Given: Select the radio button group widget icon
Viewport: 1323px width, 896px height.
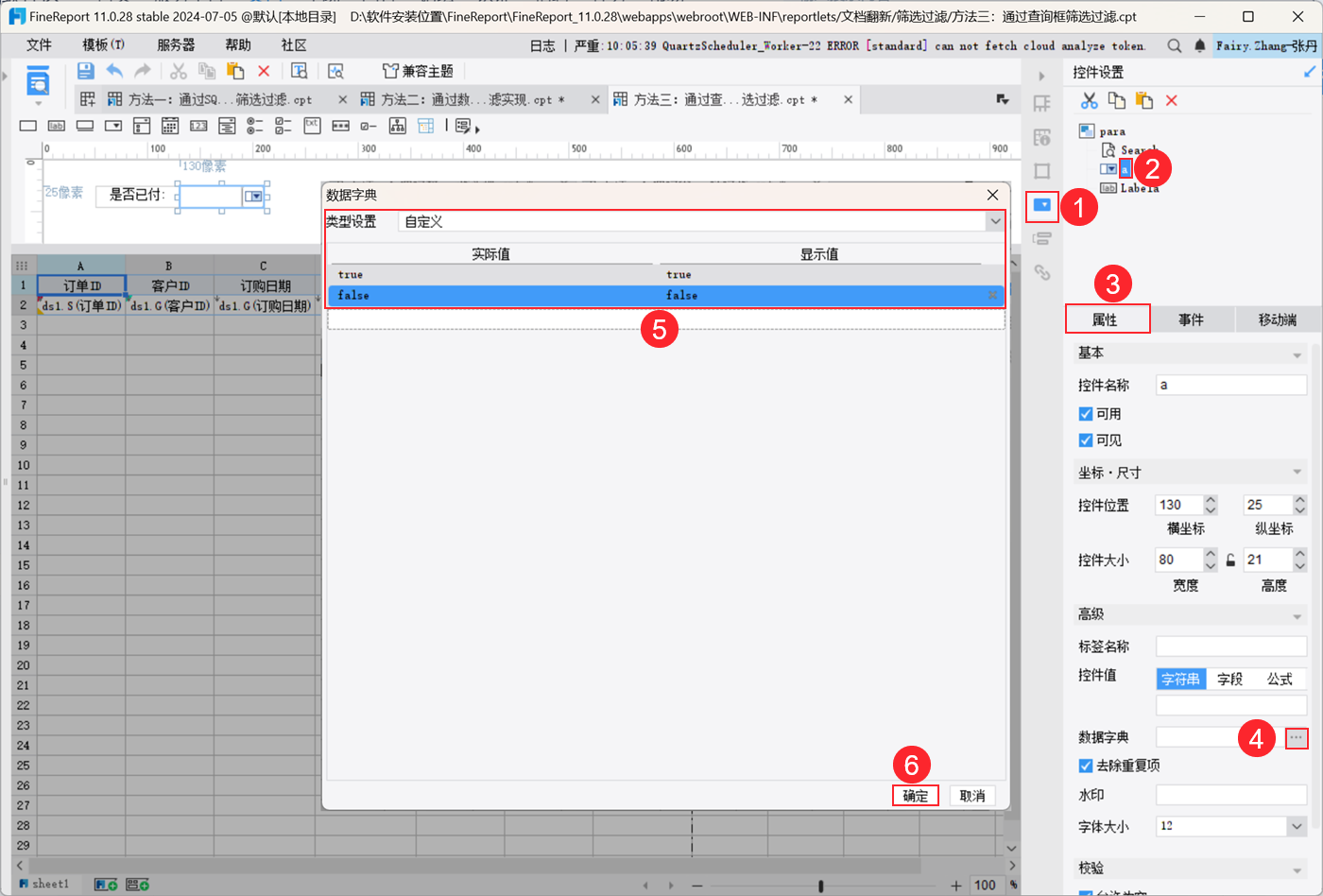Looking at the screenshot, I should 255,126.
